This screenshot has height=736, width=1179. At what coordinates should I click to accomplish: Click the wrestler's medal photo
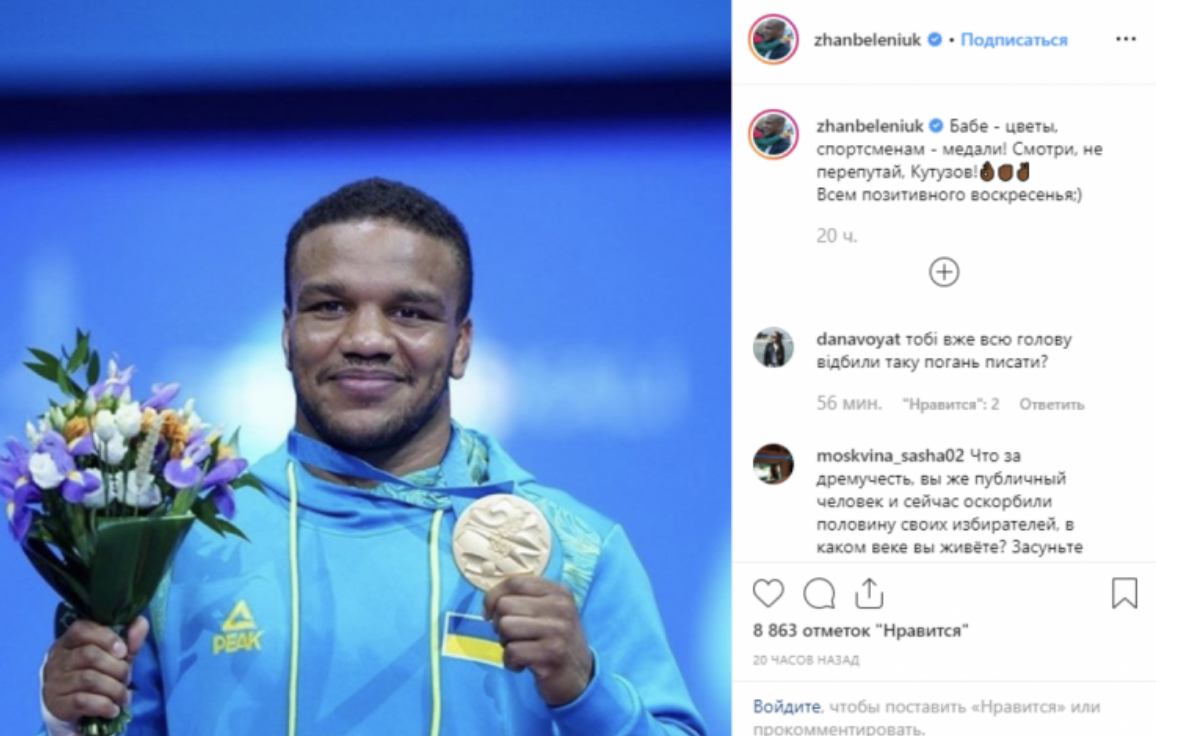365,368
